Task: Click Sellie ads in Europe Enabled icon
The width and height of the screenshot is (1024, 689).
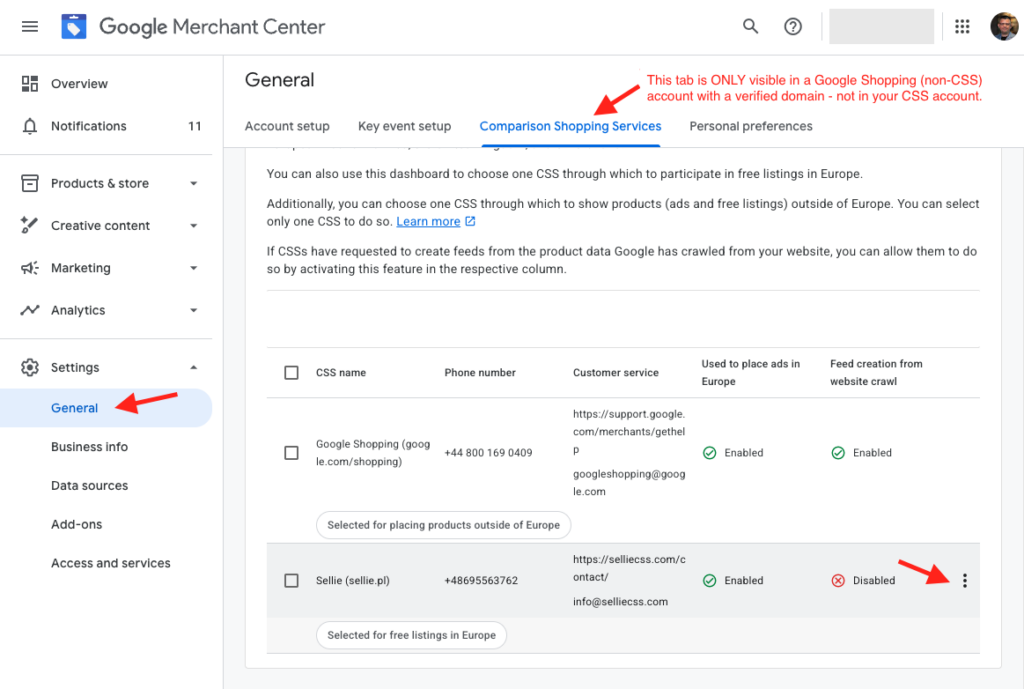Action: [709, 581]
